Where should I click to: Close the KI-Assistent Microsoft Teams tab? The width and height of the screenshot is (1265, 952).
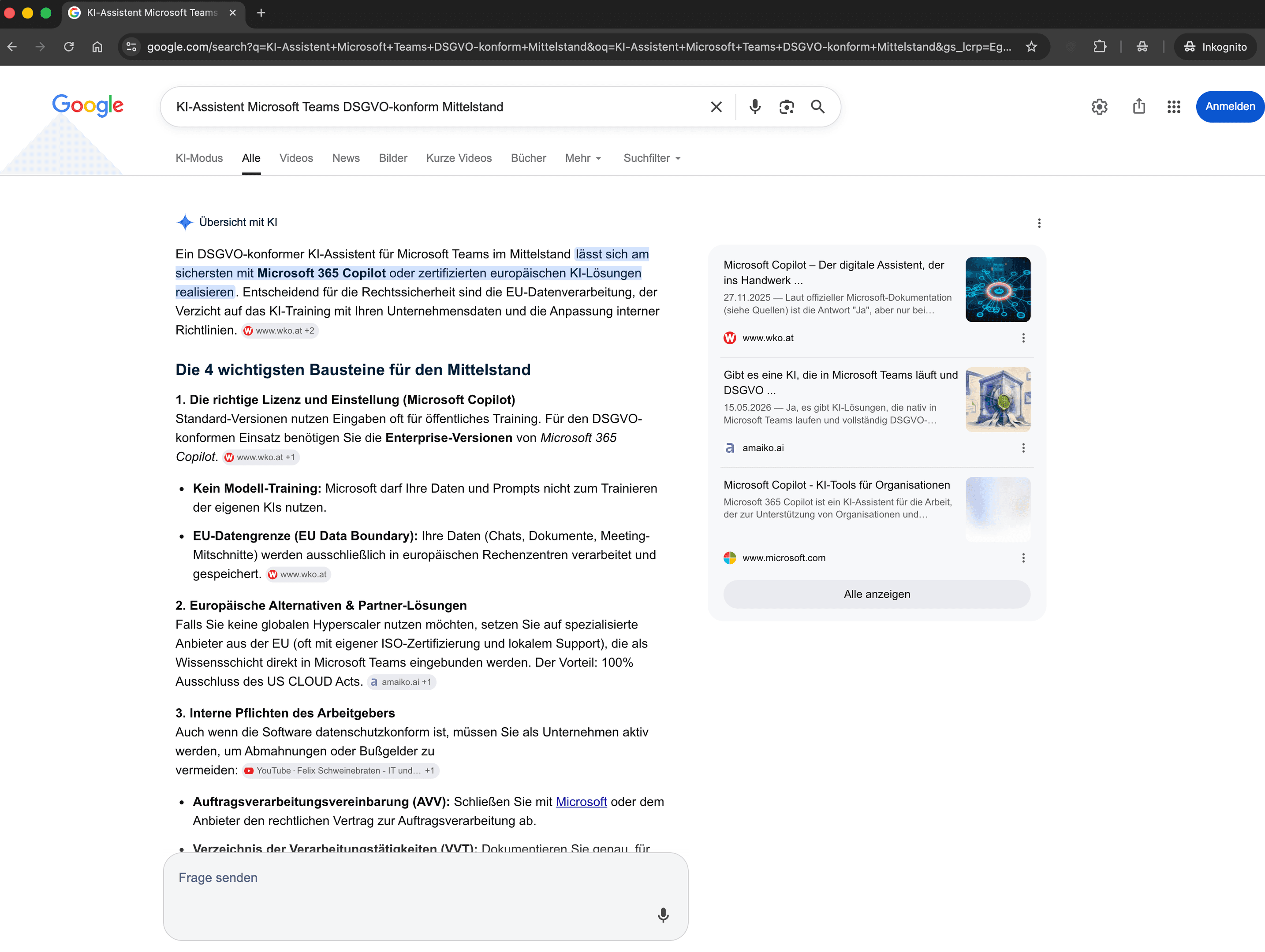tap(233, 13)
